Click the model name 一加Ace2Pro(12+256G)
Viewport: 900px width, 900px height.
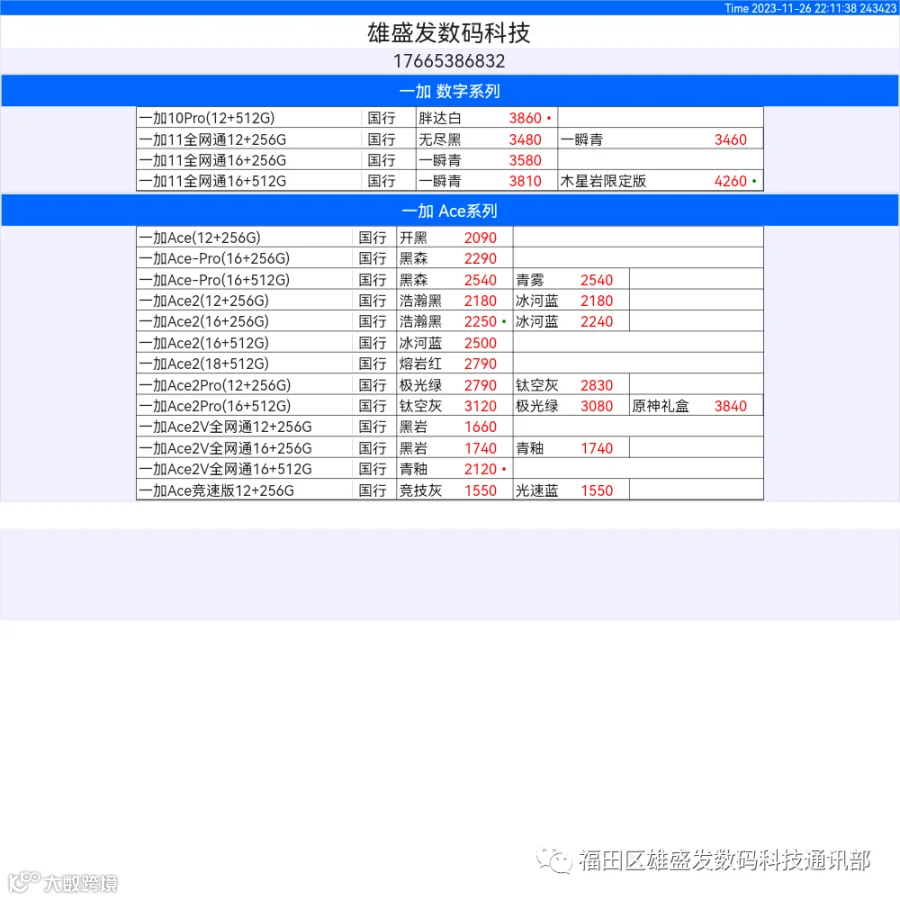[x=215, y=385]
